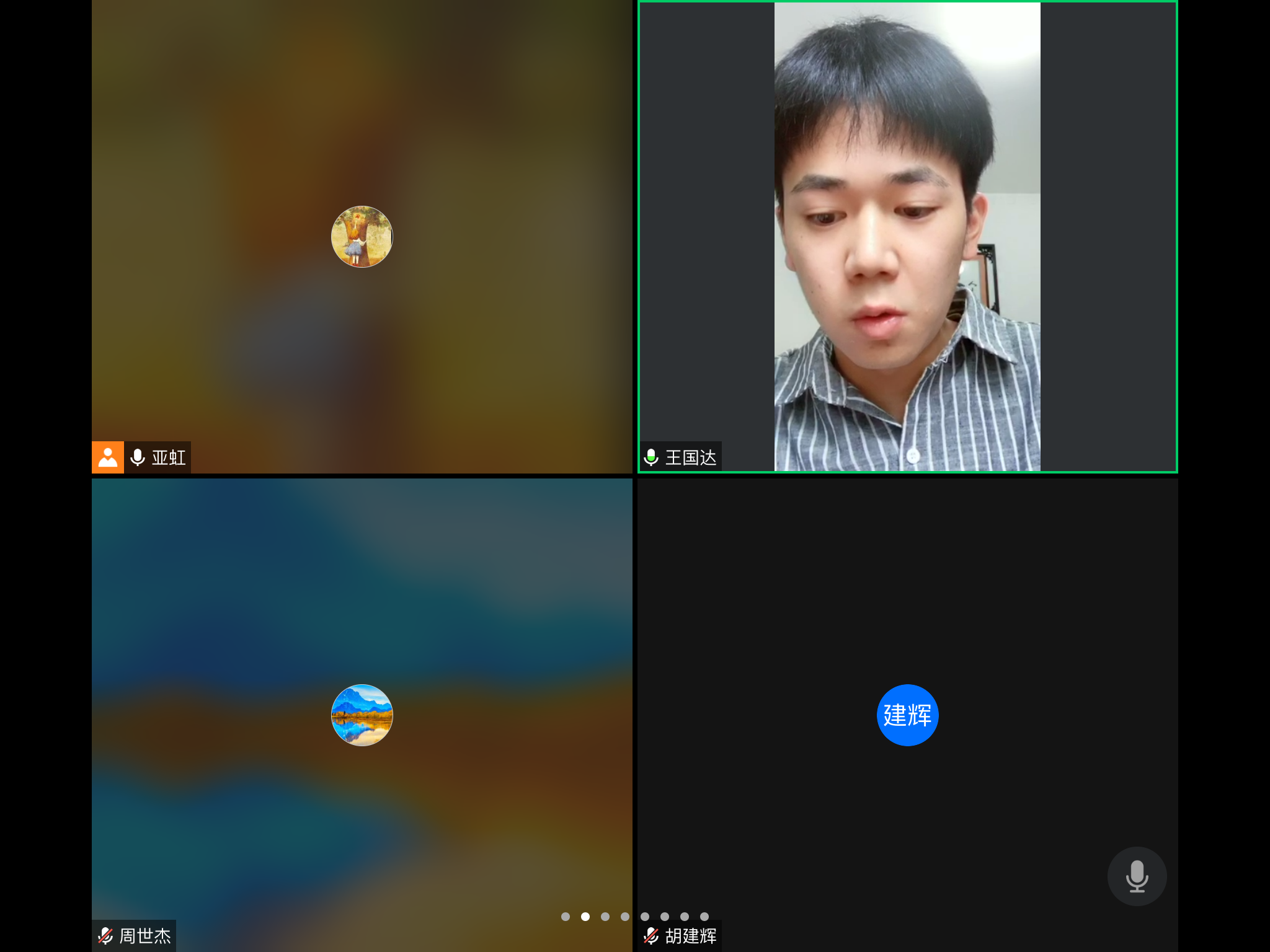Select 王国达's live video feed
Image resolution: width=1270 pixels, height=952 pixels.
pos(907,236)
